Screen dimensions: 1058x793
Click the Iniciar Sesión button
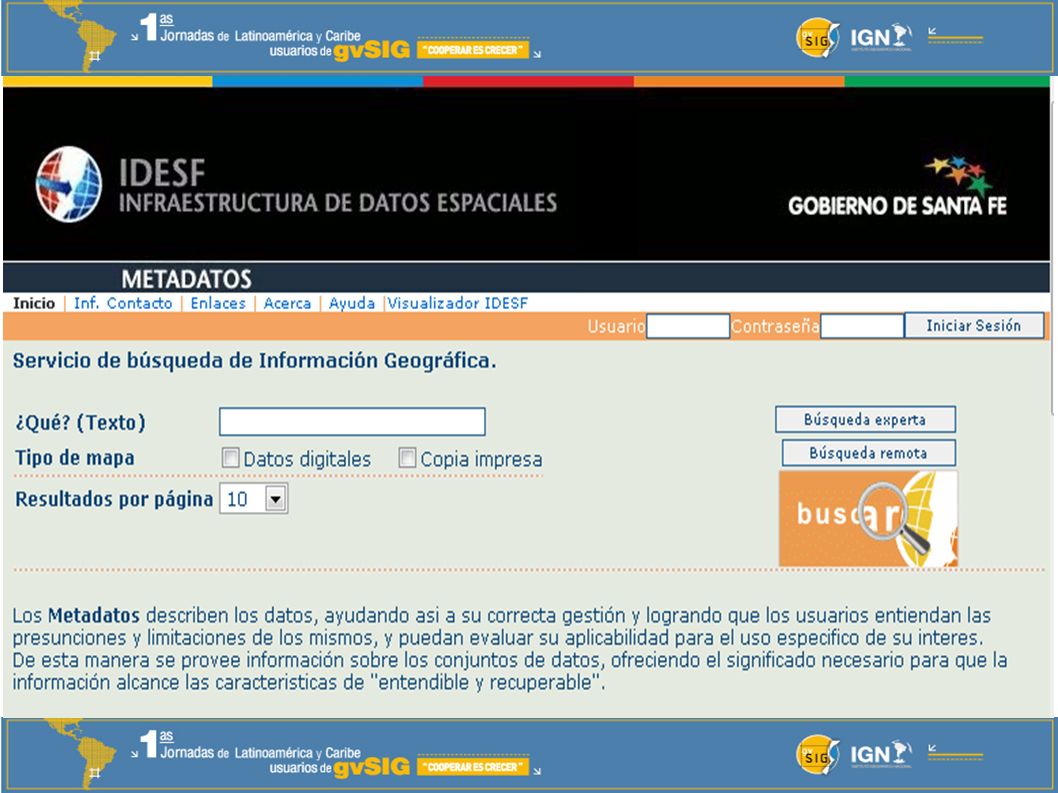974,326
